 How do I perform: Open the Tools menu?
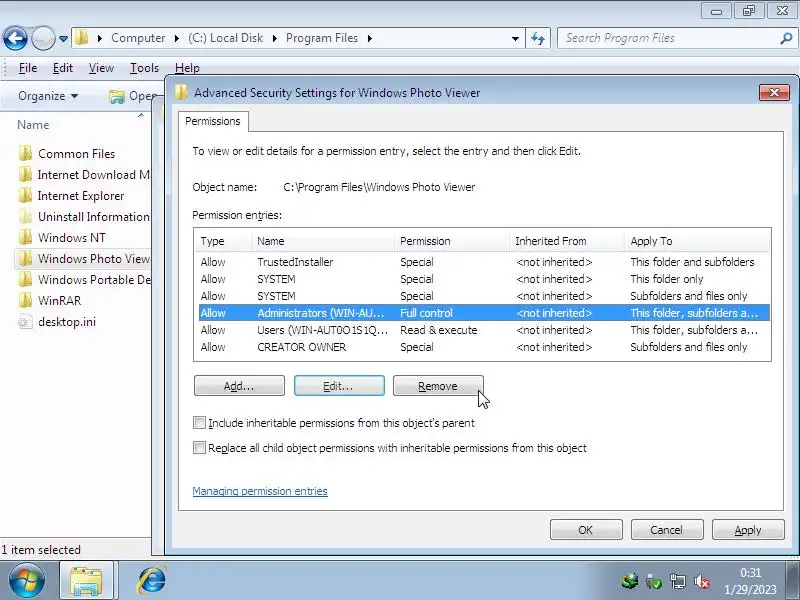click(x=144, y=68)
